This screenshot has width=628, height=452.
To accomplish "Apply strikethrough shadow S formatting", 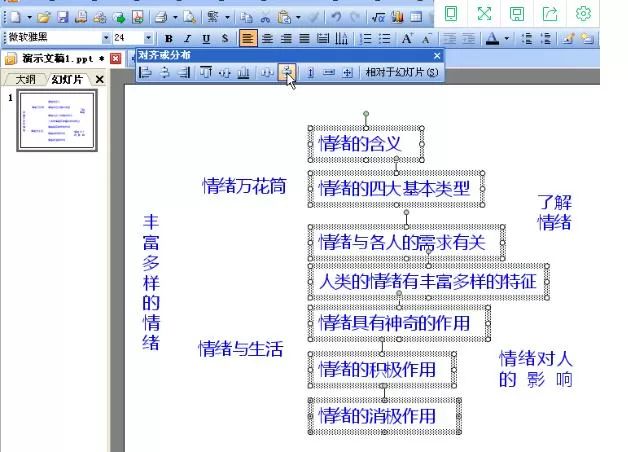I will (x=225, y=38).
